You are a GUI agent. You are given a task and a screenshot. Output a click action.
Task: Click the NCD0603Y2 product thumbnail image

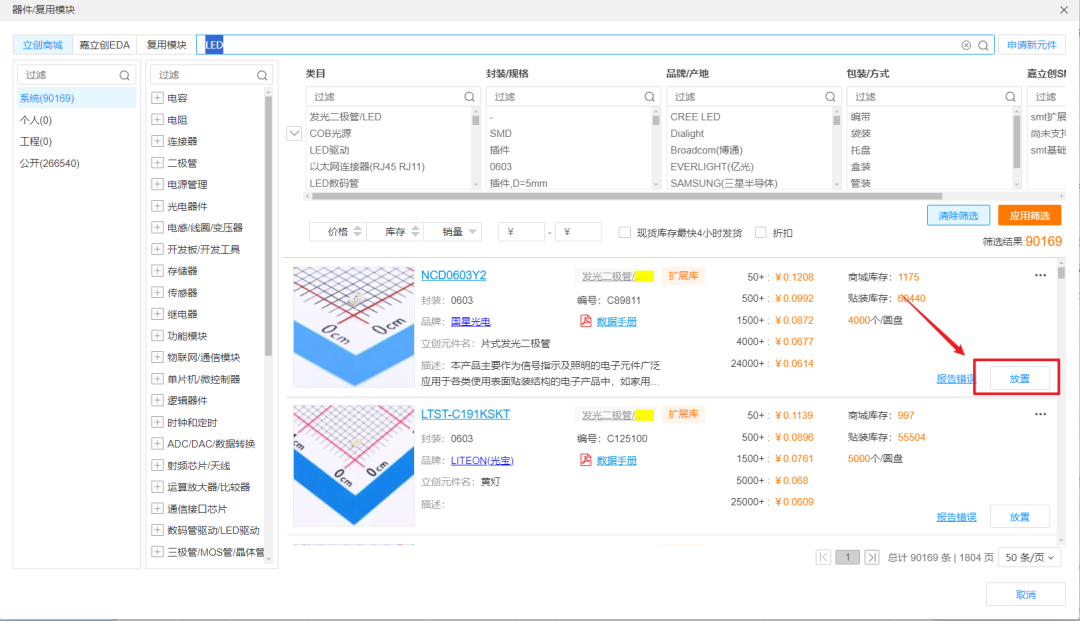(x=352, y=327)
